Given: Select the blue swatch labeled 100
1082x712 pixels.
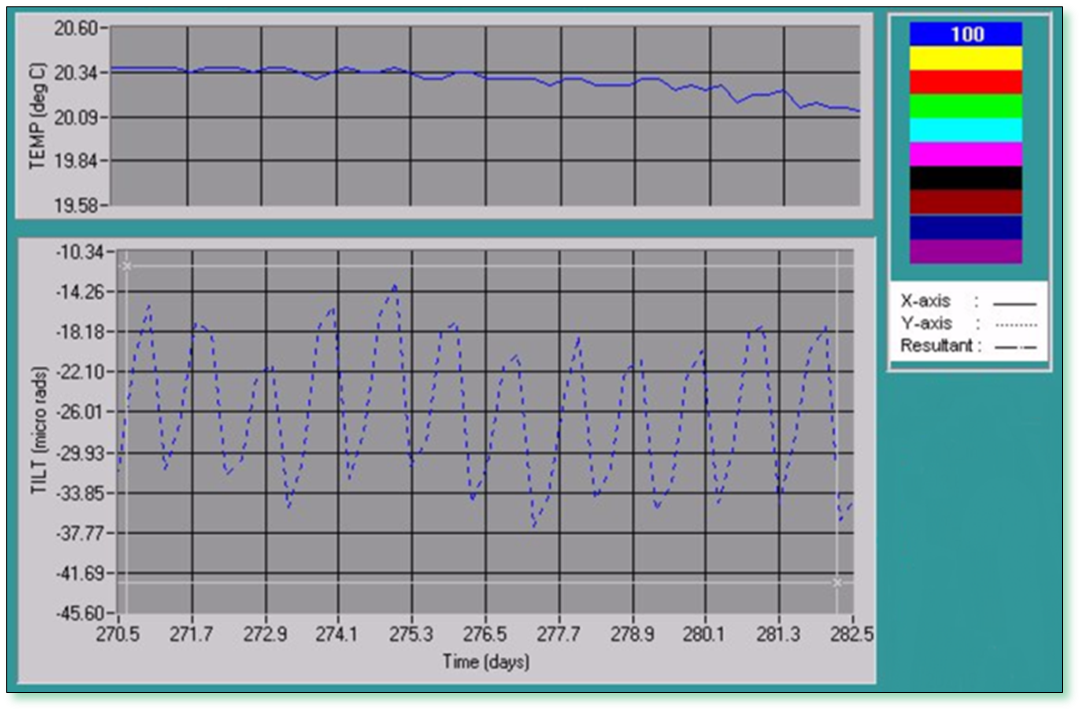Looking at the screenshot, I should click(x=965, y=34).
